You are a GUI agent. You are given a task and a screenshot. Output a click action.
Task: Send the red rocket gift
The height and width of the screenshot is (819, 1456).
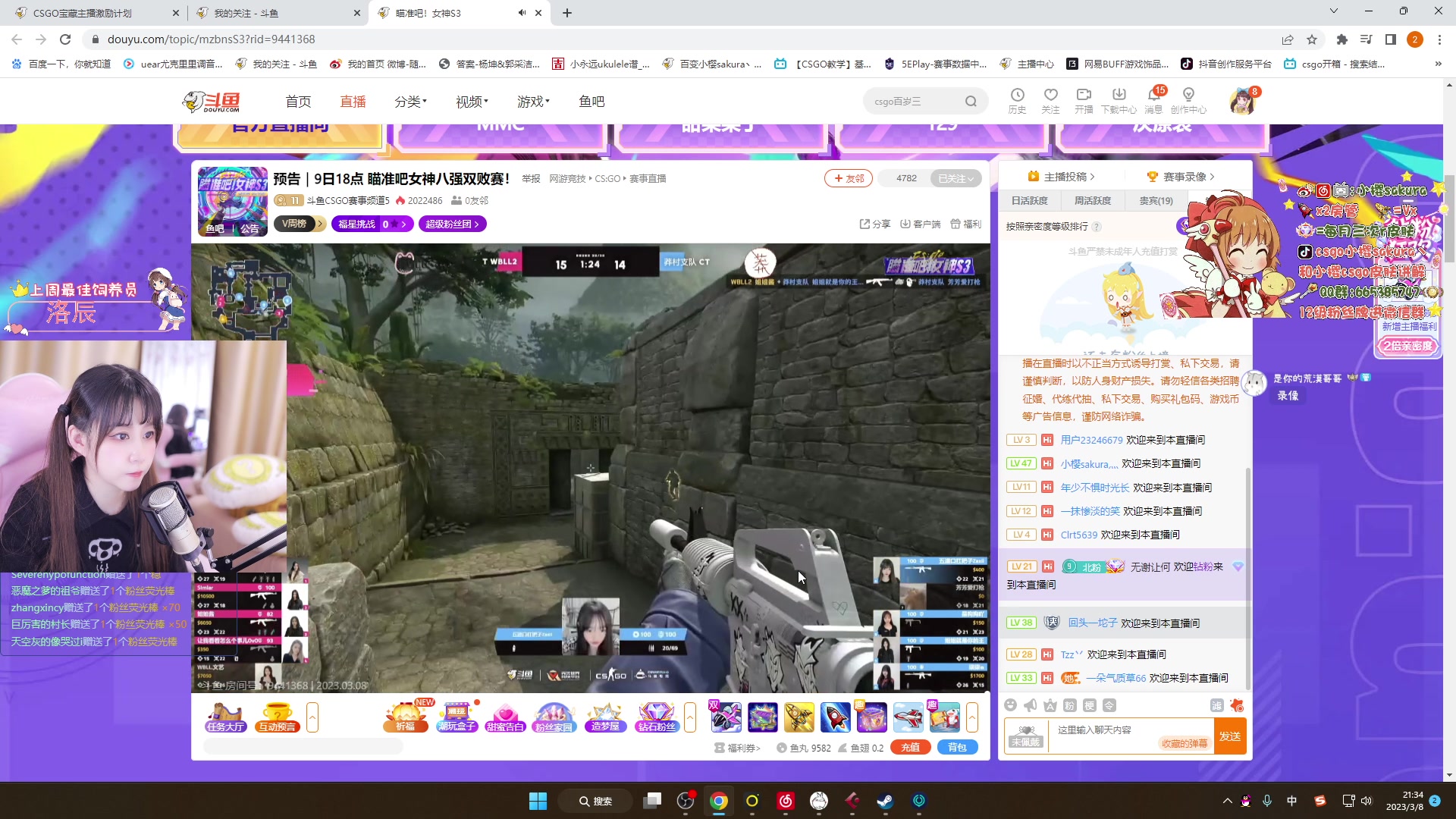click(x=835, y=717)
